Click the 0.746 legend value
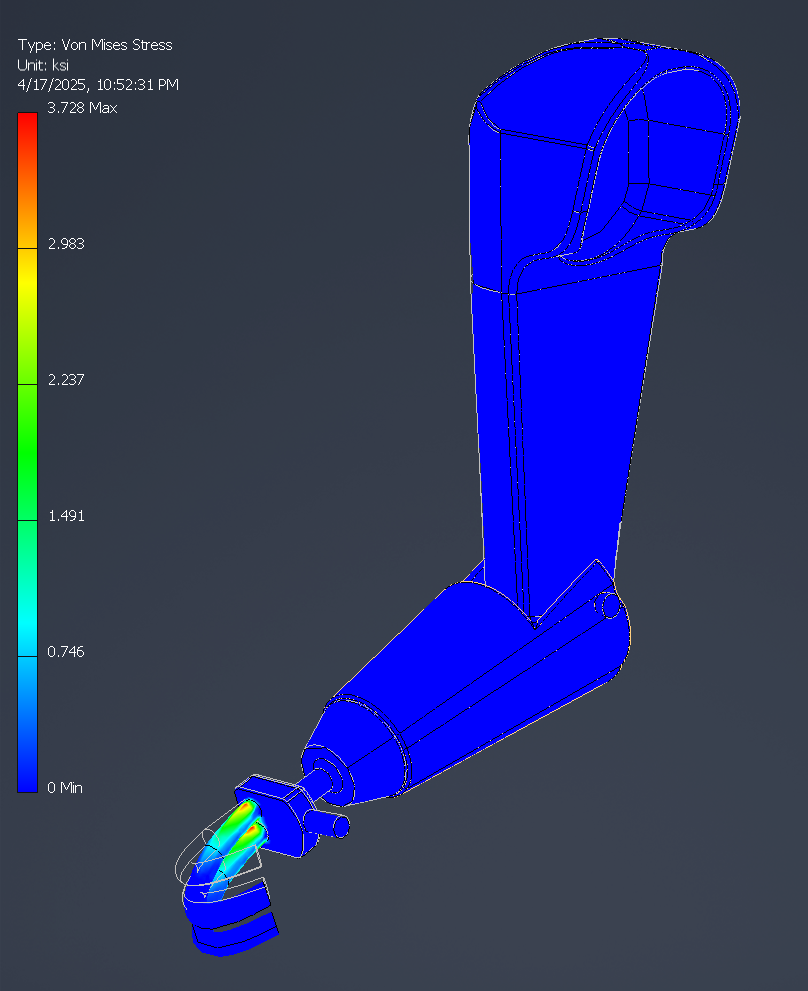The height and width of the screenshot is (991, 808). (66, 652)
